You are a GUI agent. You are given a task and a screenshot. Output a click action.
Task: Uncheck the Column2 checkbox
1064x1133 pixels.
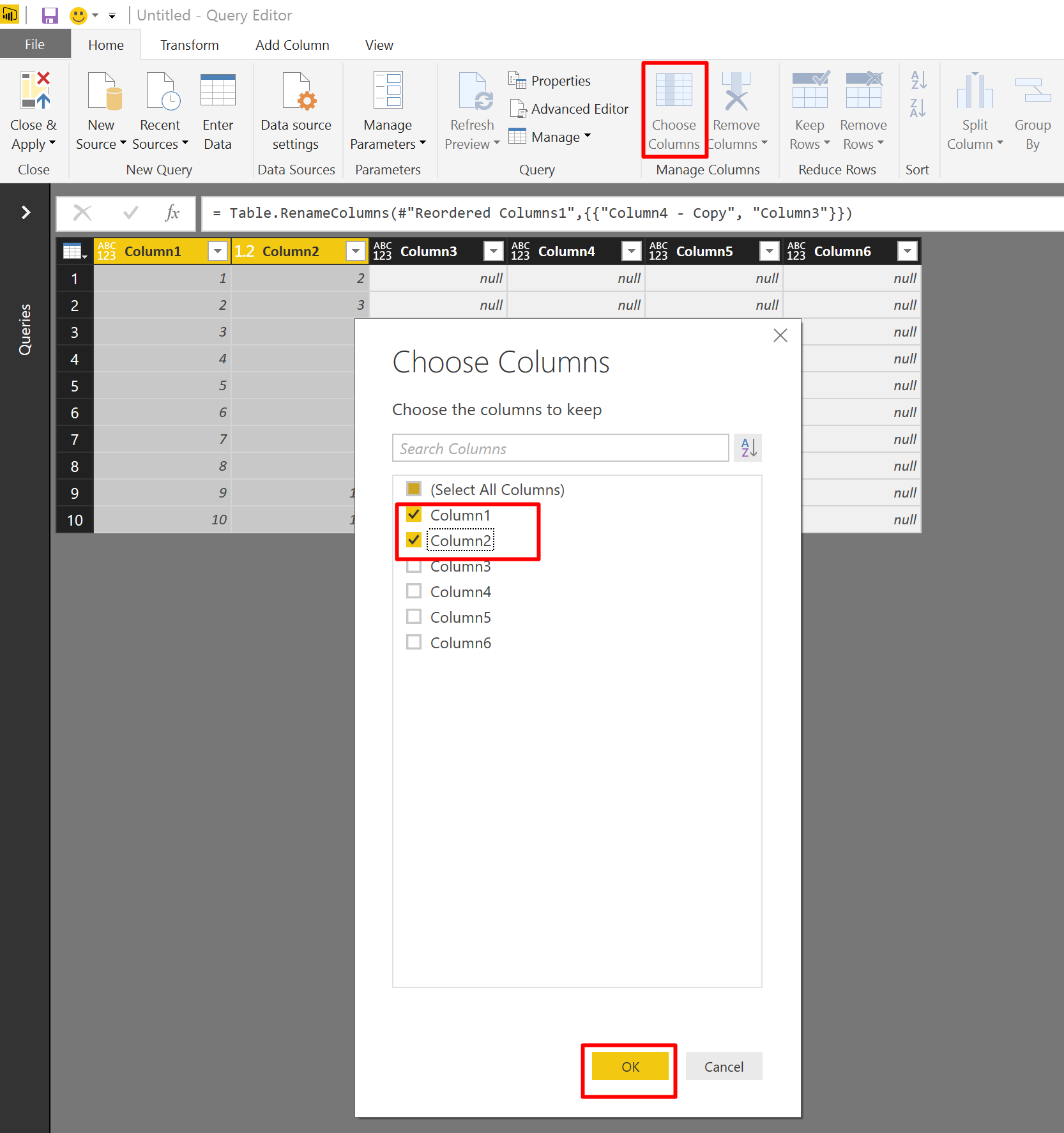[x=414, y=540]
